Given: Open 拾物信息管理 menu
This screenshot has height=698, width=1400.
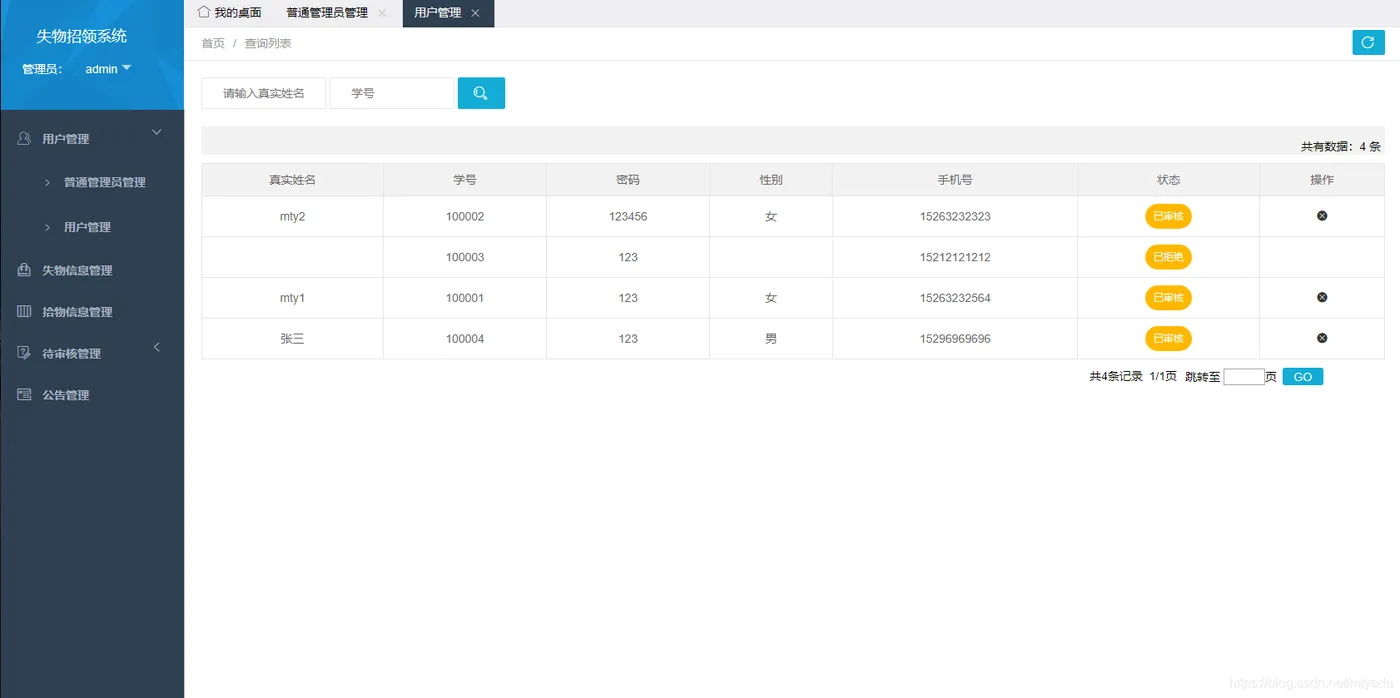Looking at the screenshot, I should 77,312.
